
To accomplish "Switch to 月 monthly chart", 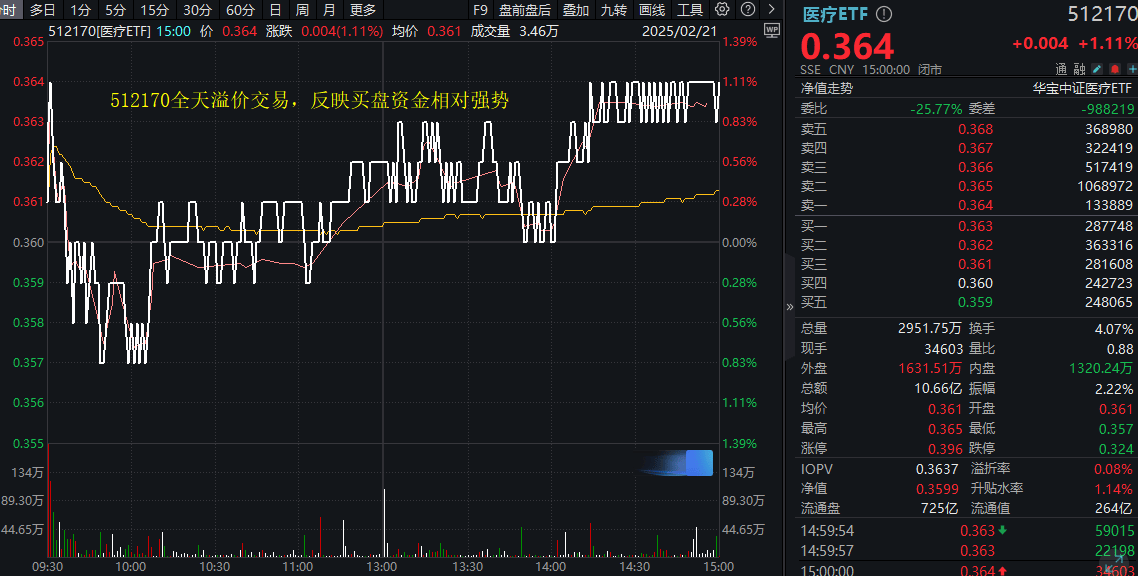I will [x=329, y=9].
